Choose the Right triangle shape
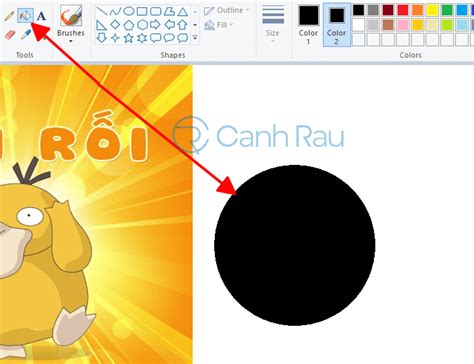Screen dimensions: 474x364 (102, 25)
